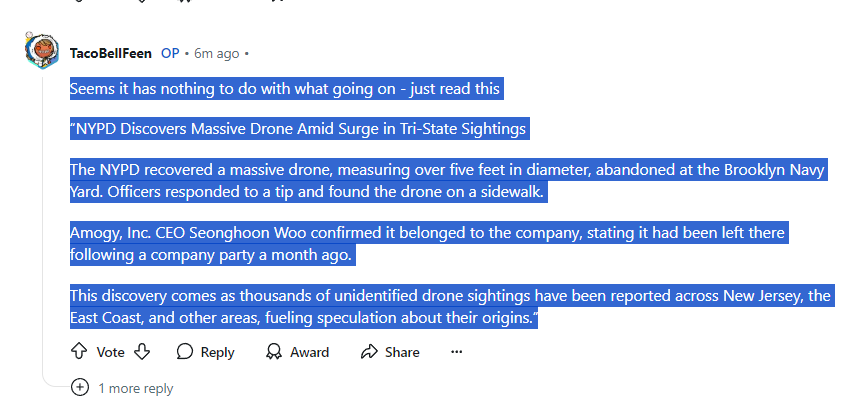Viewport: 854px width, 407px height.
Task: Visit the TacoBellFeen username profile link
Action: coord(110,53)
